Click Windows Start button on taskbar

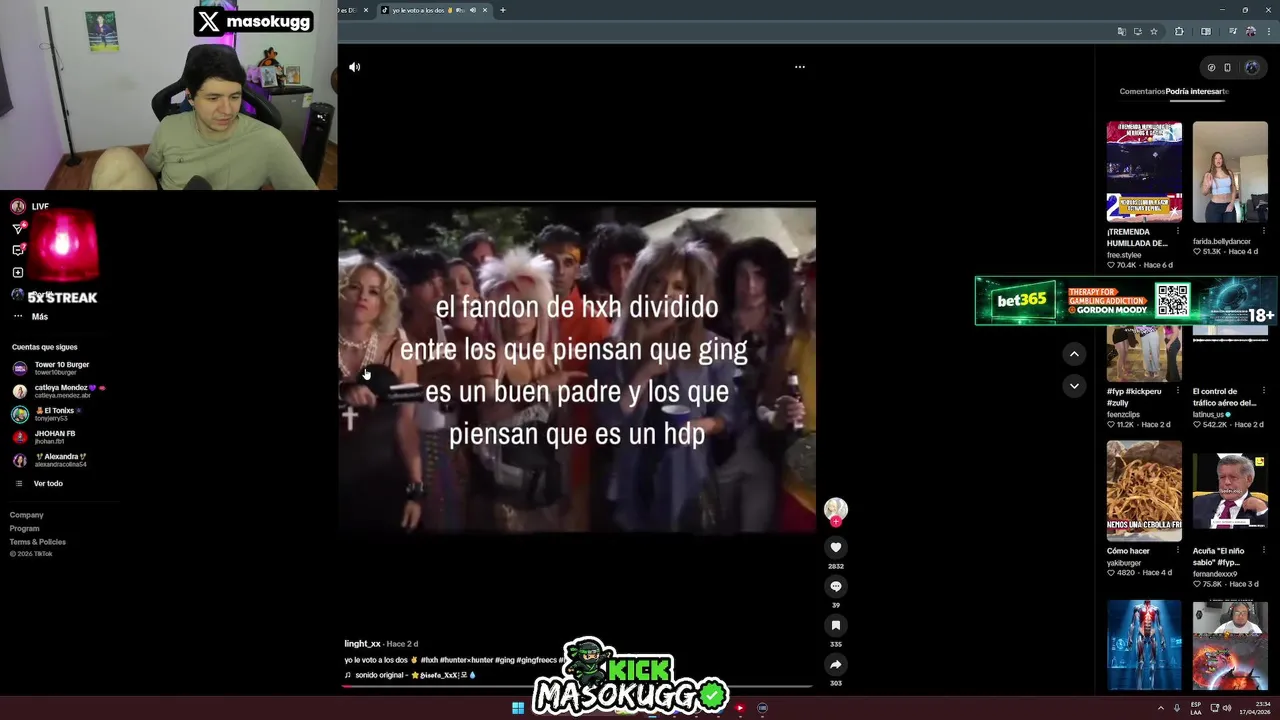pos(518,708)
